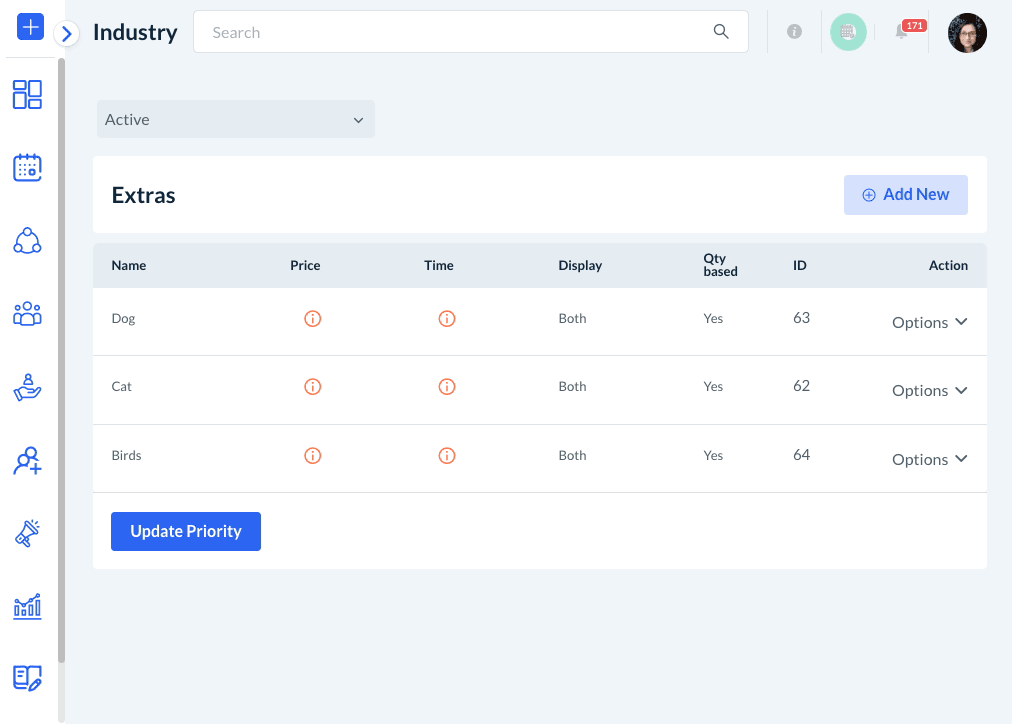Open the notifications bell
The width and height of the screenshot is (1012, 724).
pos(902,32)
